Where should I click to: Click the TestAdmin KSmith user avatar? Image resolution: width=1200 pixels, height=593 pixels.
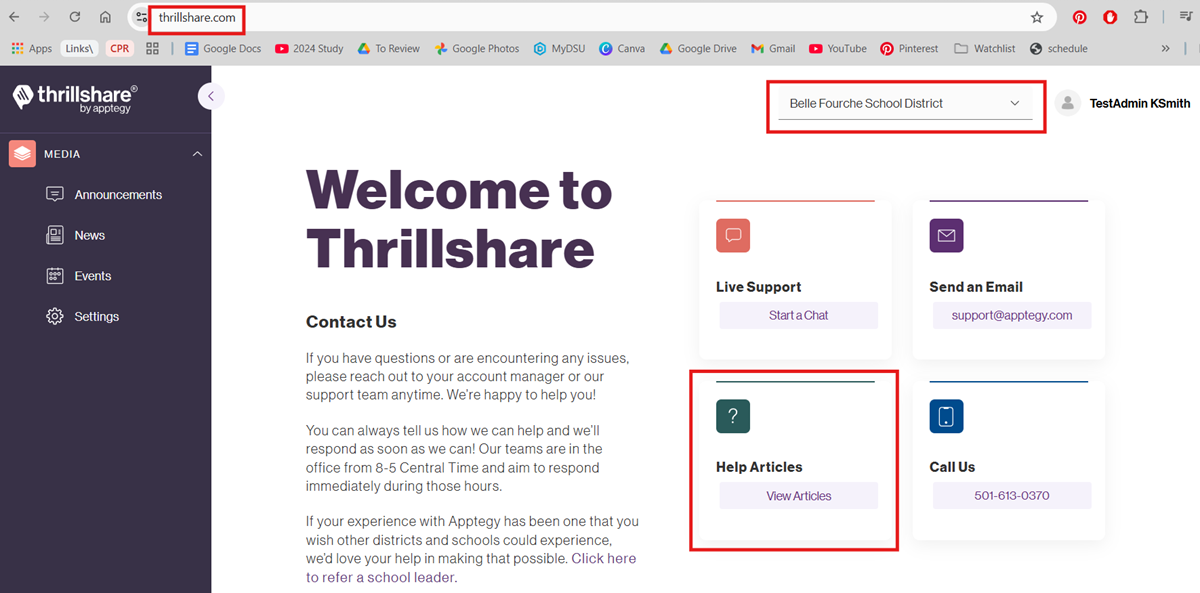tap(1068, 103)
